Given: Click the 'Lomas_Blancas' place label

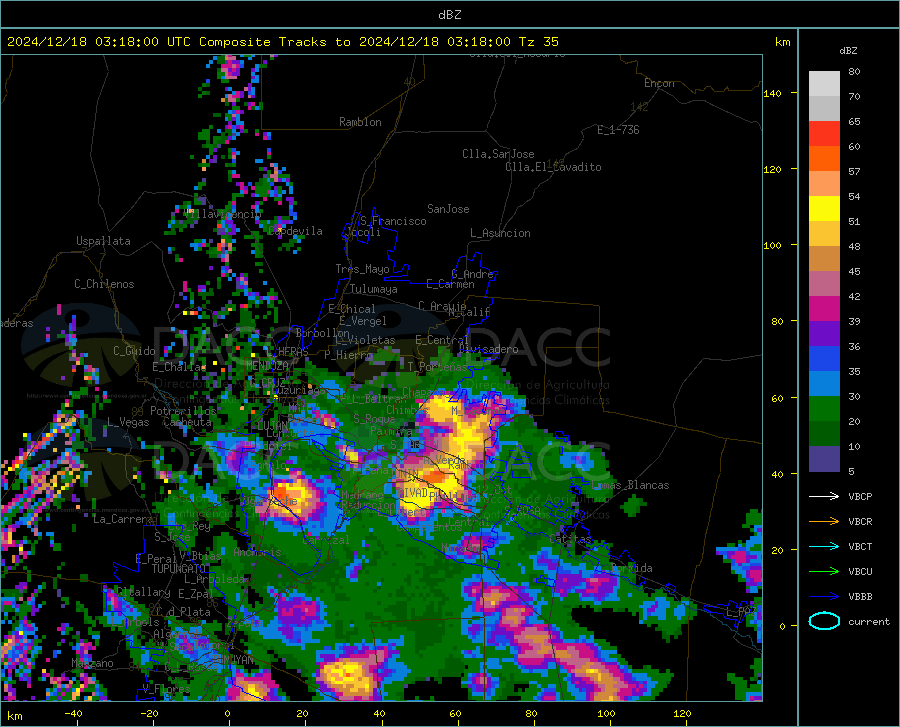Looking at the screenshot, I should point(630,485).
